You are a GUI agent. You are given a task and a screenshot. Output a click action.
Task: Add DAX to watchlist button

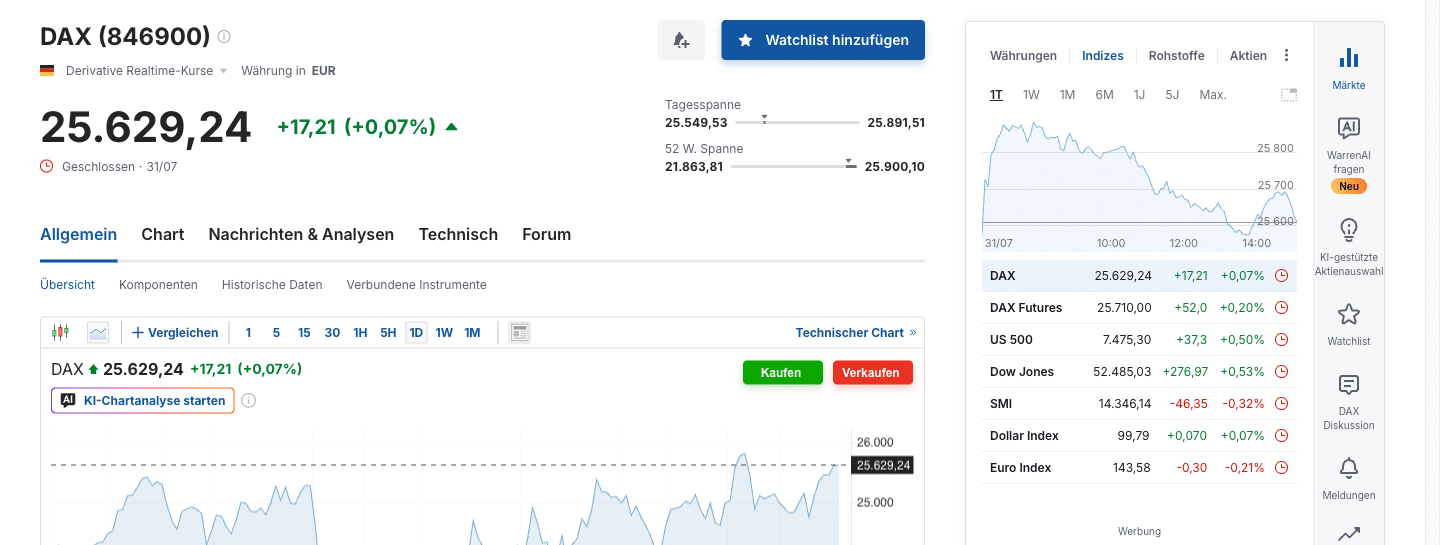[823, 40]
